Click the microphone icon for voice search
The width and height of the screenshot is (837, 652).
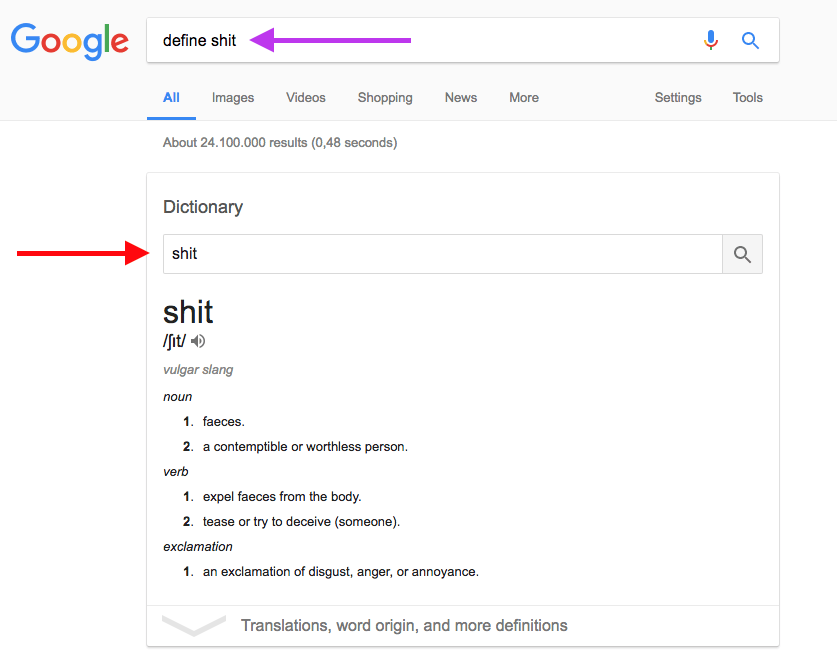tap(711, 40)
